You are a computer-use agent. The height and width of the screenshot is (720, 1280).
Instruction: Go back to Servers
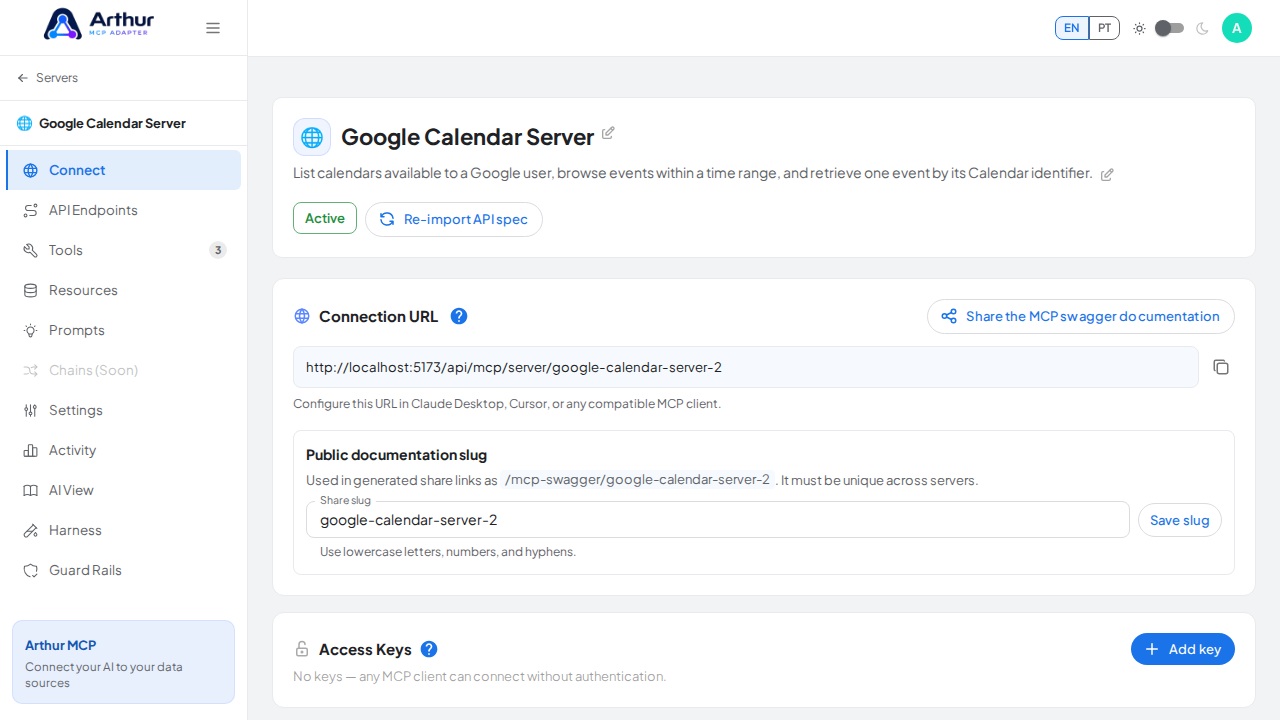(47, 78)
